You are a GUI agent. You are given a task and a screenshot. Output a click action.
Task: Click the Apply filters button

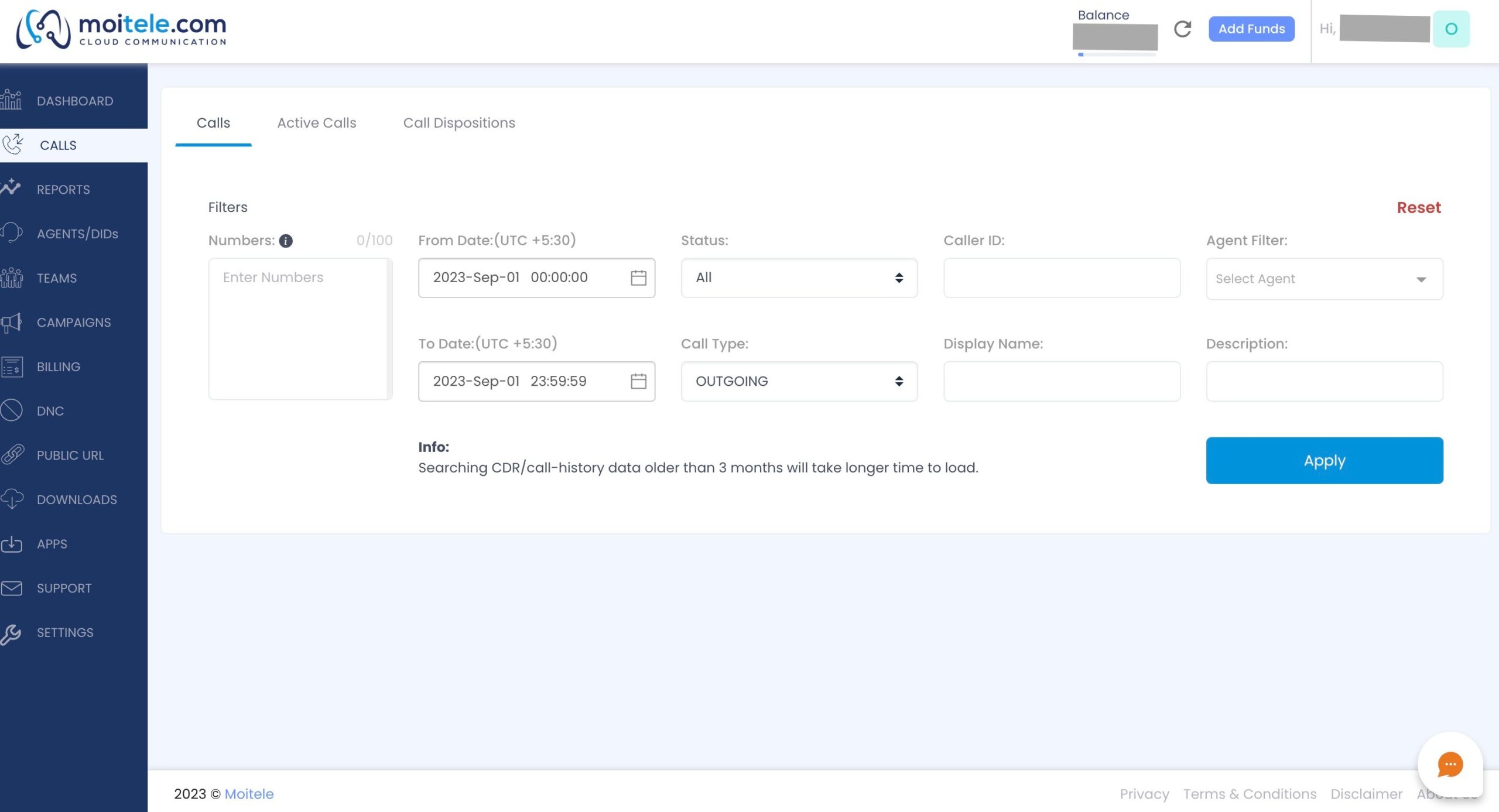click(1324, 460)
